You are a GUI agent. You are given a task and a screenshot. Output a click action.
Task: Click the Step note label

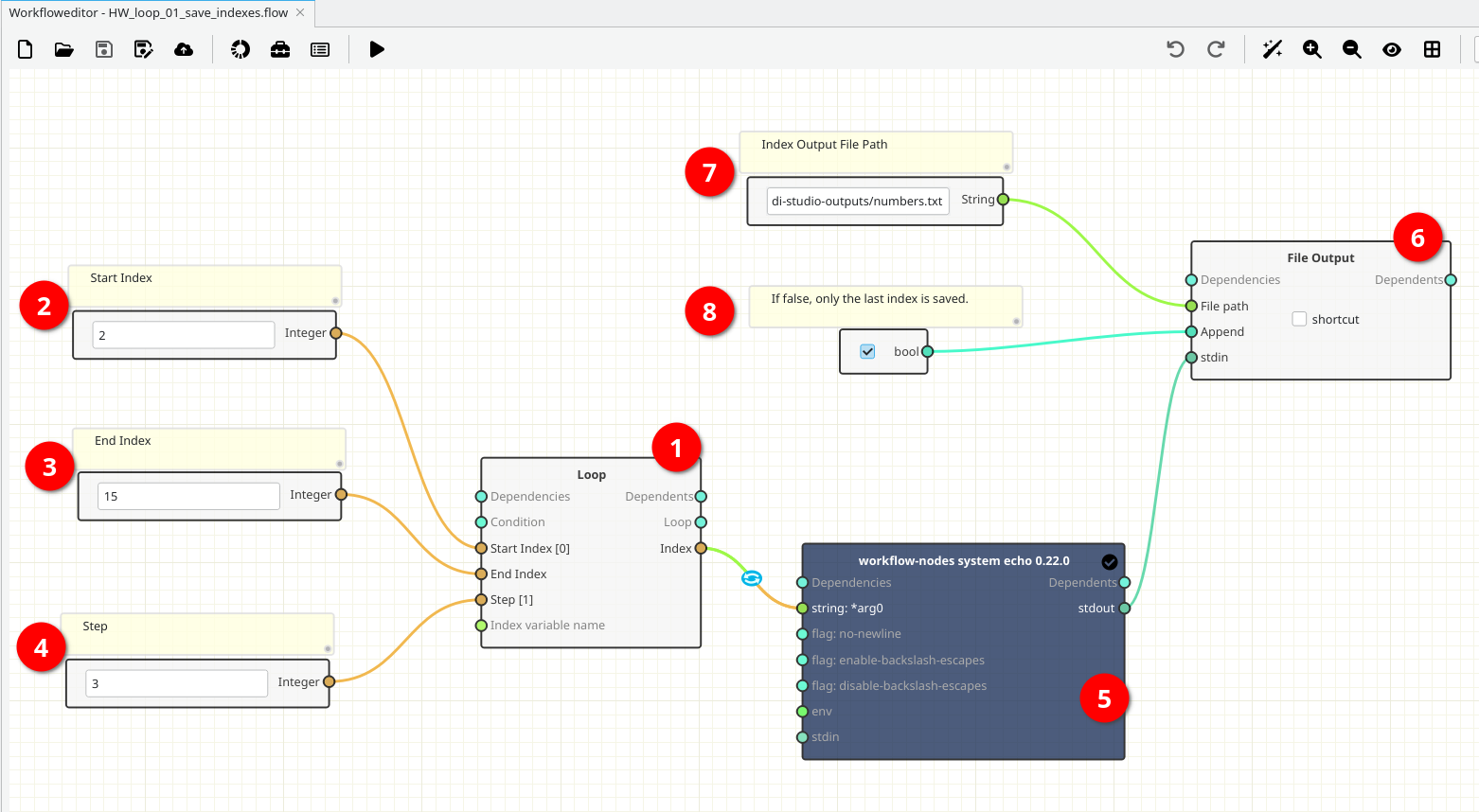95,626
